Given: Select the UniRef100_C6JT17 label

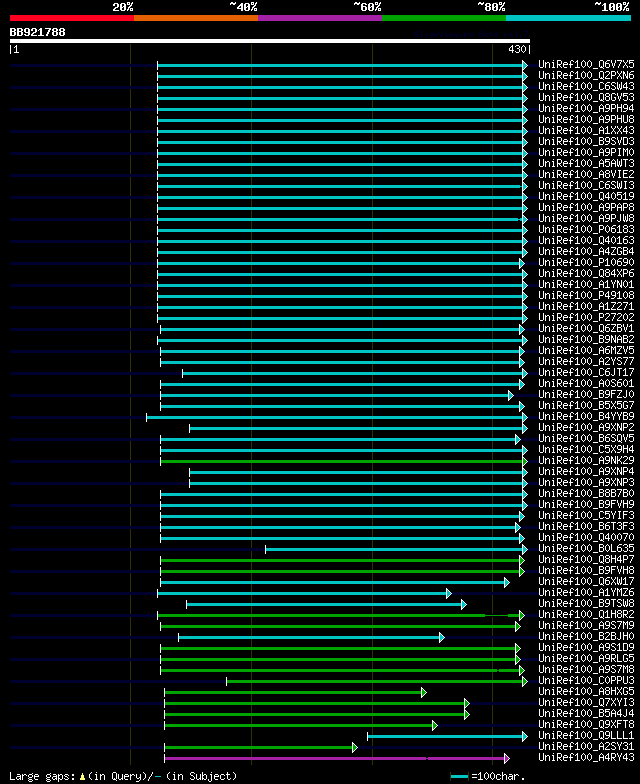Looking at the screenshot, I should pos(586,372).
